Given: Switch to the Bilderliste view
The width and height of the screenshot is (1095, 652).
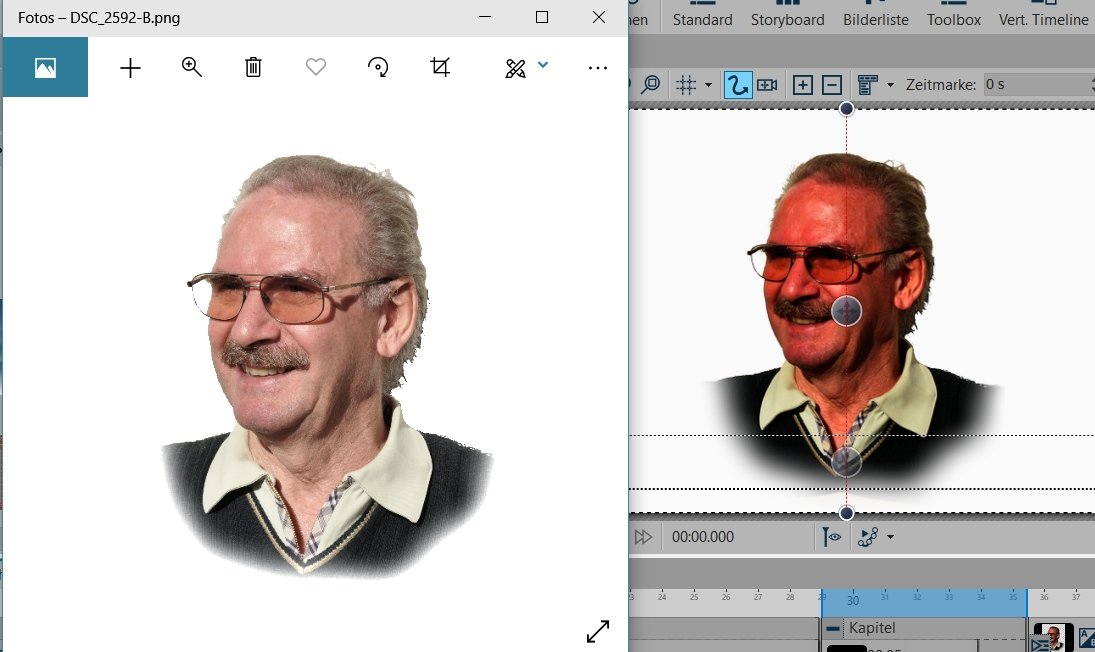Looking at the screenshot, I should point(875,19).
